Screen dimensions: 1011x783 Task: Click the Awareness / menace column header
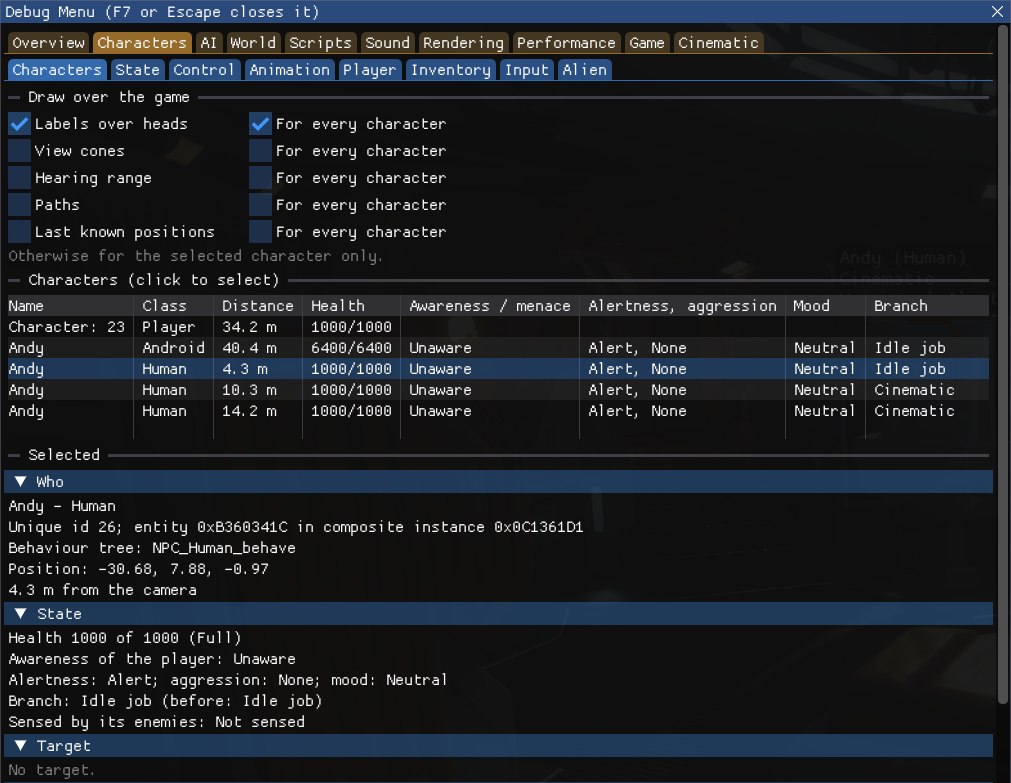tap(489, 306)
